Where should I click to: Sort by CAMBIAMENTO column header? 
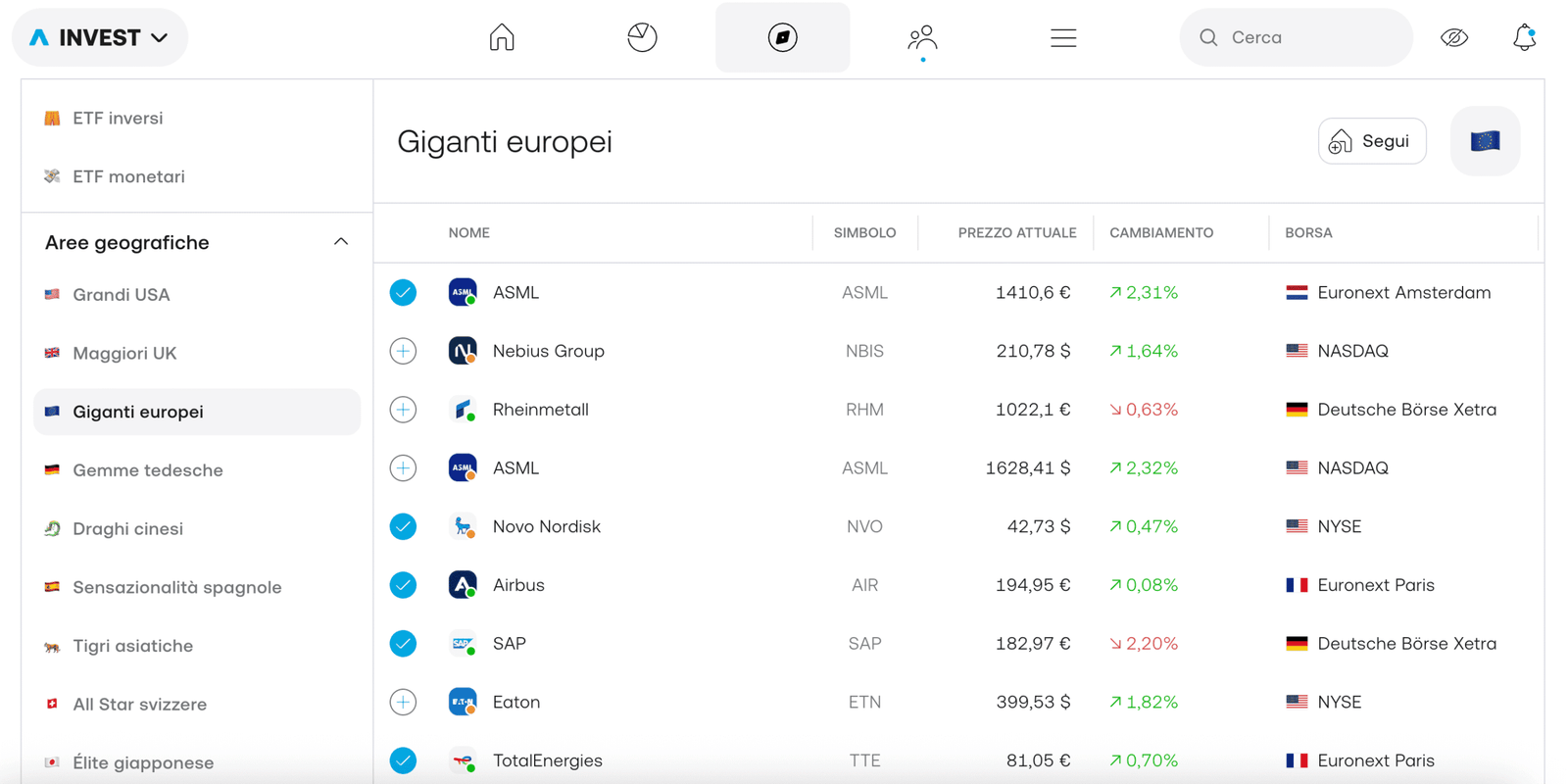[1161, 233]
